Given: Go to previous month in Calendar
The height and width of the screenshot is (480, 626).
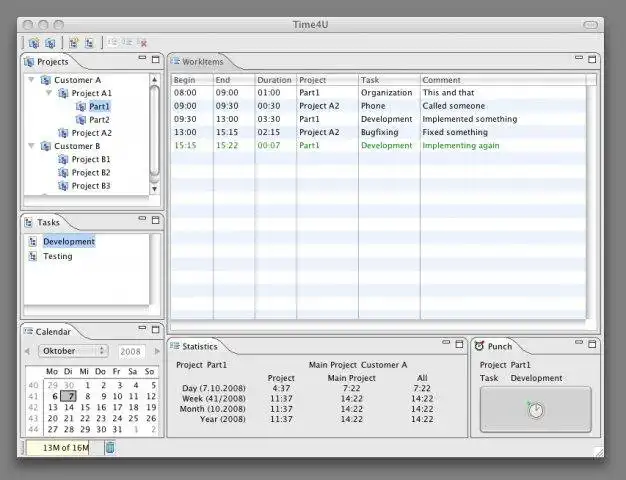Looking at the screenshot, I should 27,351.
